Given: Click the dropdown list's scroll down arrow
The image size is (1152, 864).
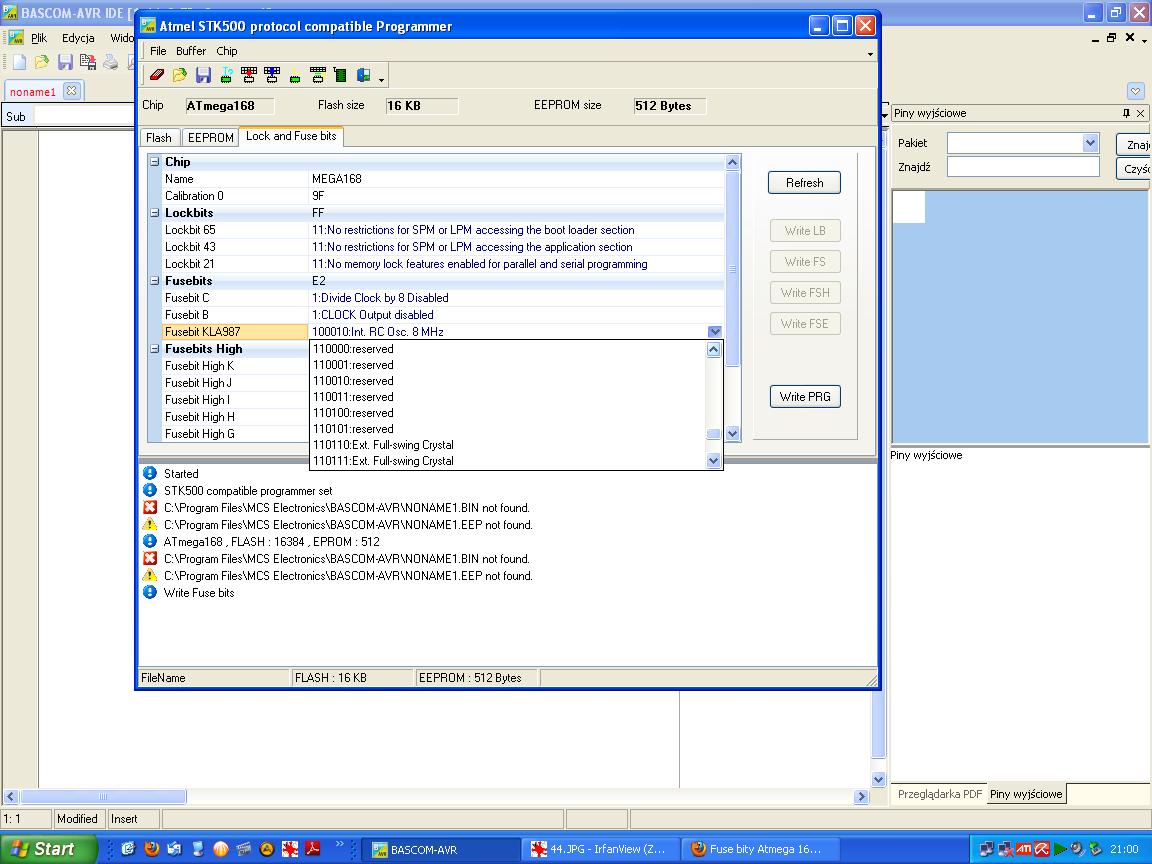Looking at the screenshot, I should pos(713,461).
